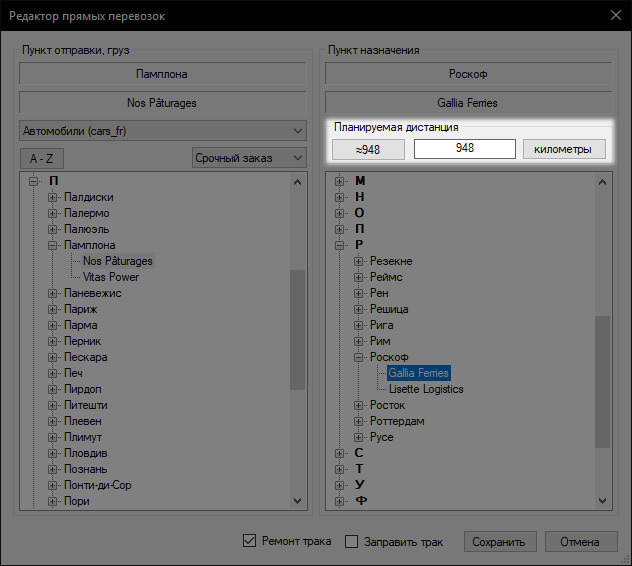
Task: Collapse the Р letter group in destination tree
Action: (x=339, y=245)
